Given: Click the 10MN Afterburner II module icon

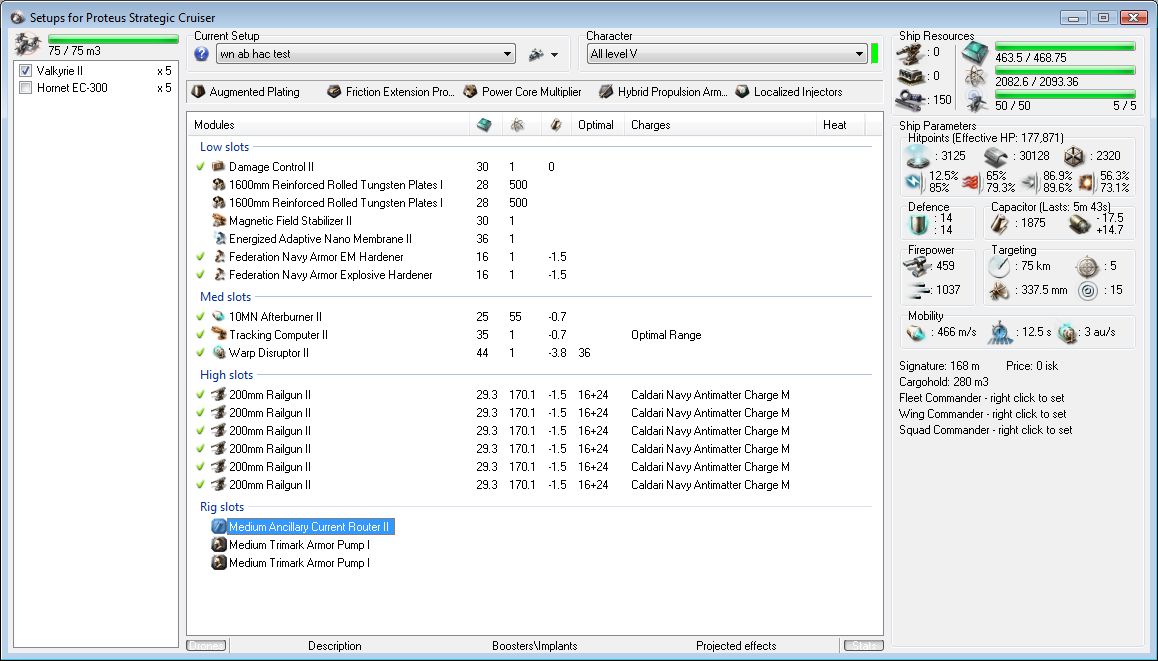Looking at the screenshot, I should pos(219,317).
